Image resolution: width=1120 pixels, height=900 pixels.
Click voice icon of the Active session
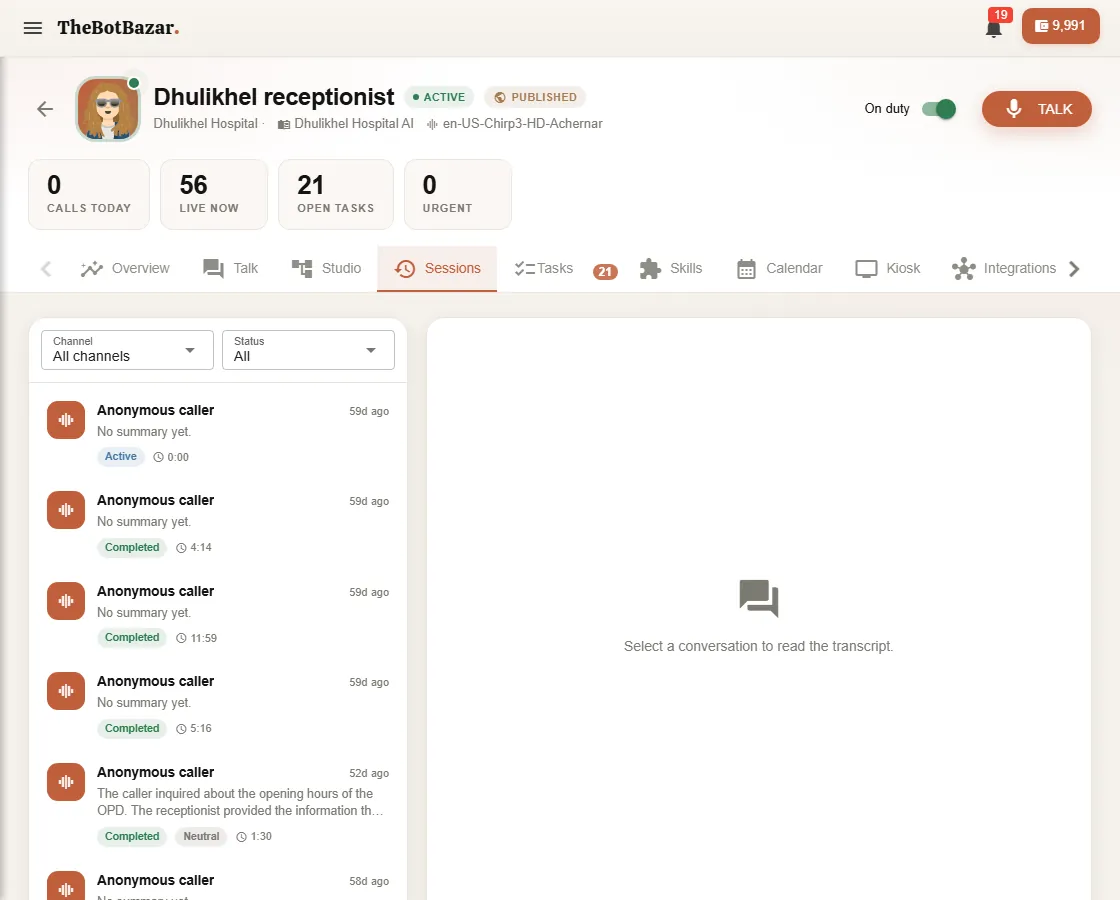pyautogui.click(x=66, y=420)
